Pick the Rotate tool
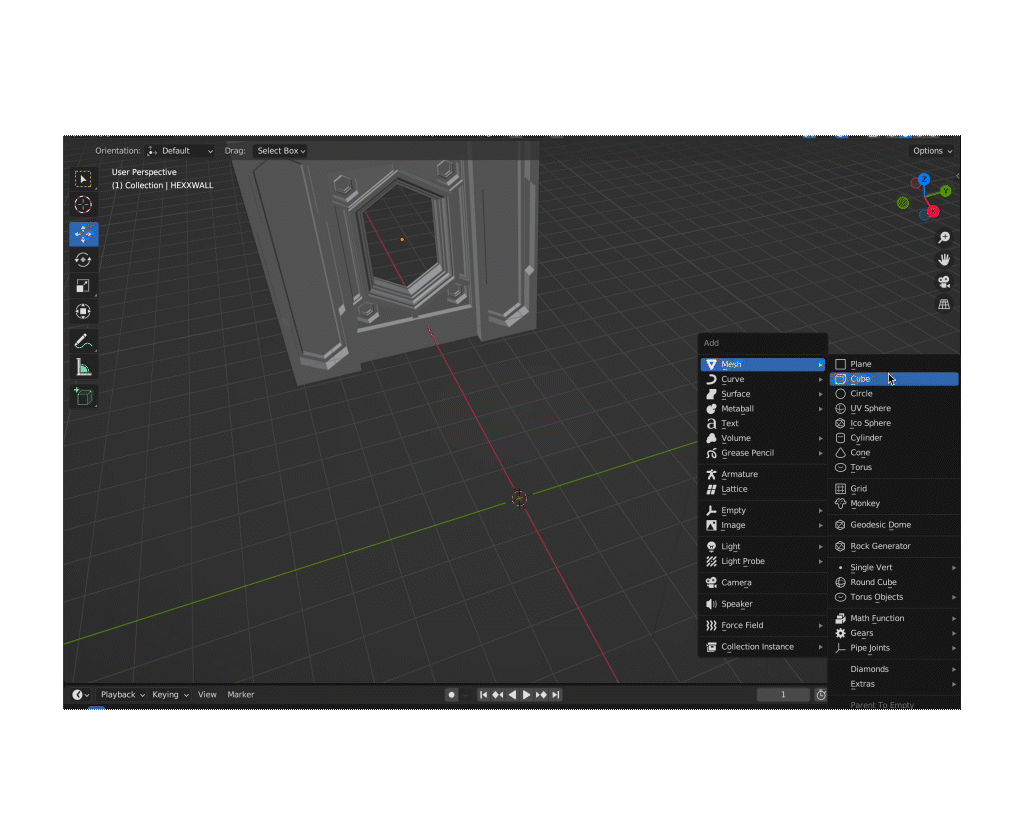This screenshot has height=829, width=1024. 84,260
